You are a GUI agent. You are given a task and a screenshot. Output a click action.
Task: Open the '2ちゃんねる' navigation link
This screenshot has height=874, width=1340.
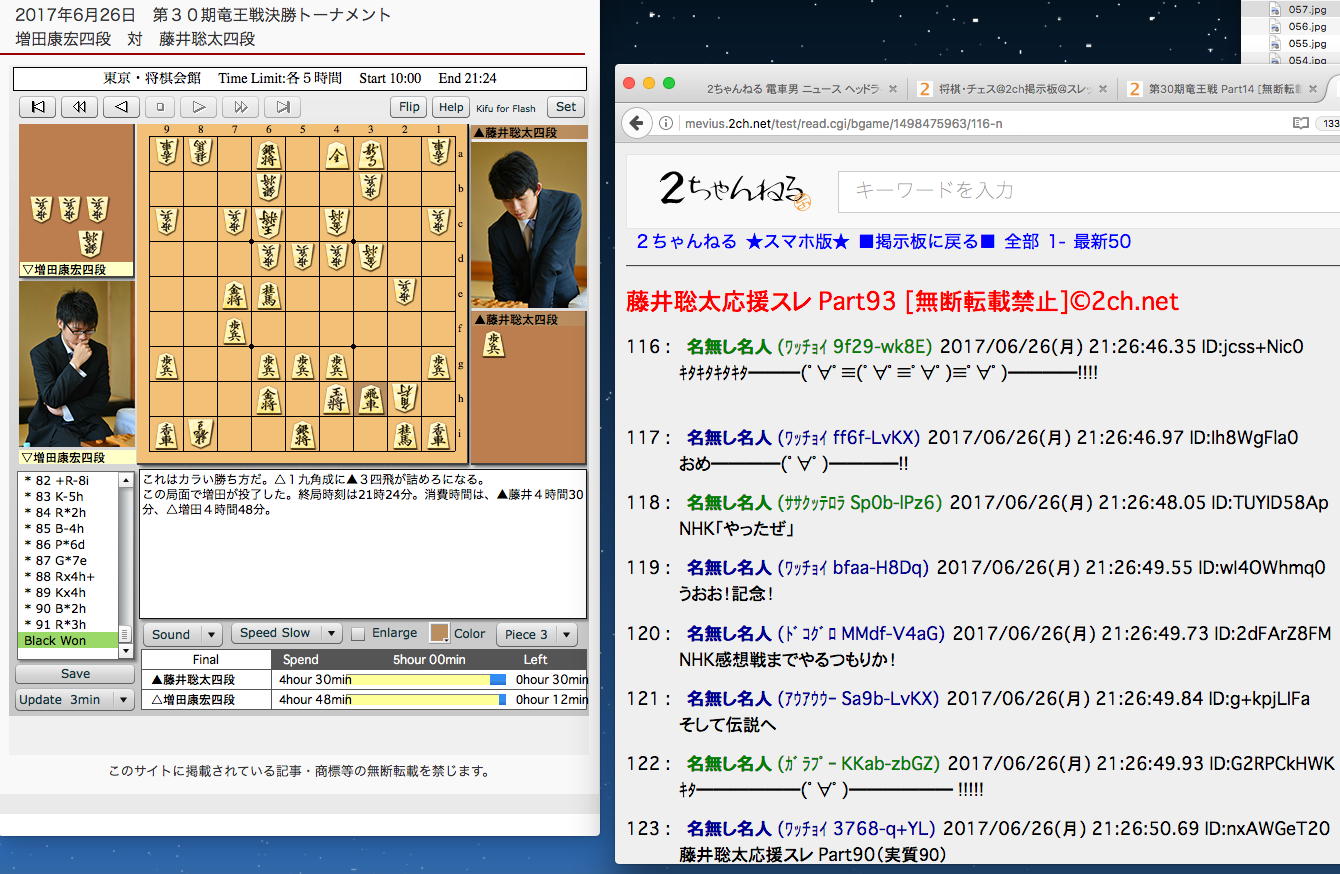687,242
